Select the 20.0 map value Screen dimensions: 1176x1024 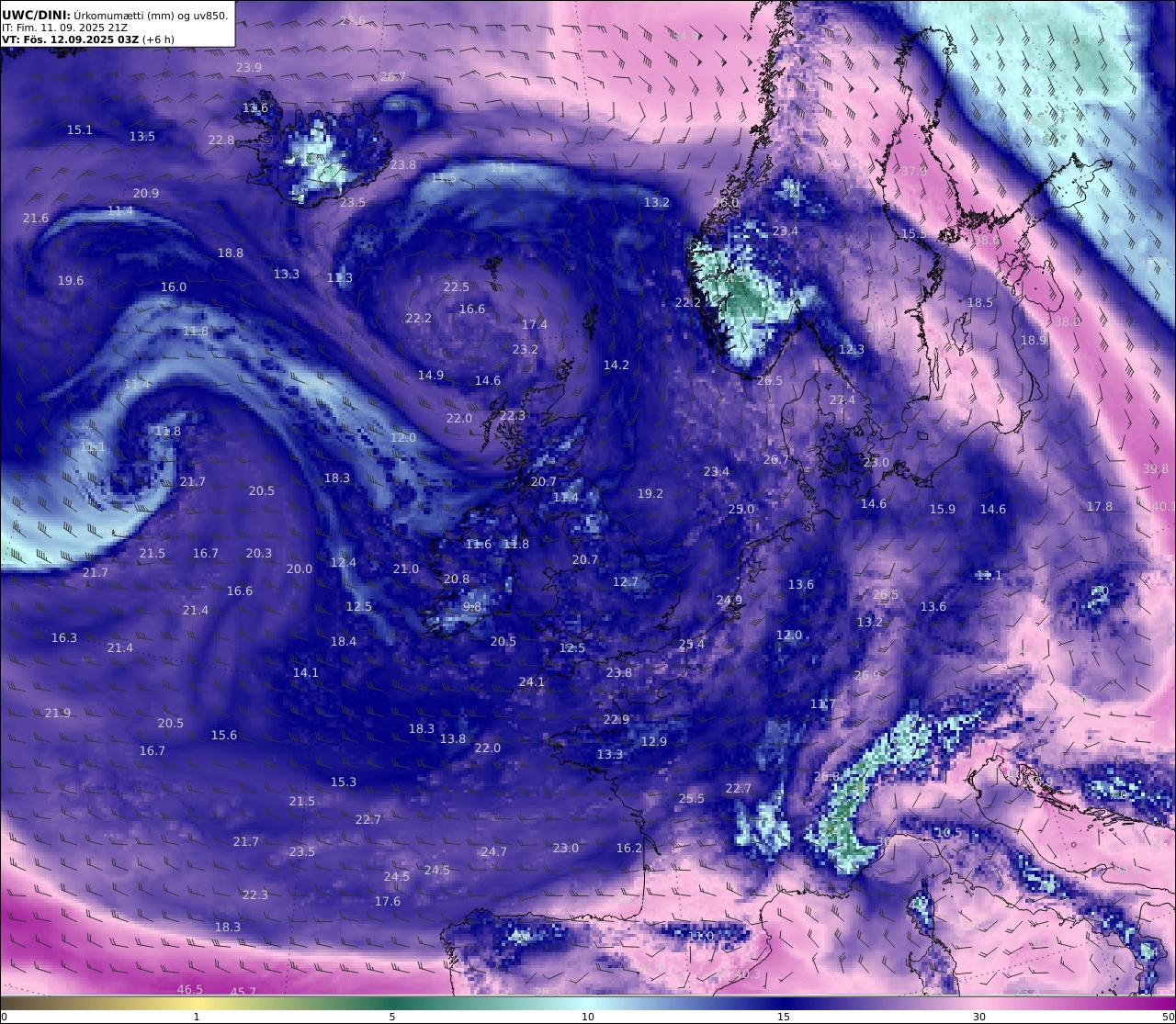[x=300, y=569]
